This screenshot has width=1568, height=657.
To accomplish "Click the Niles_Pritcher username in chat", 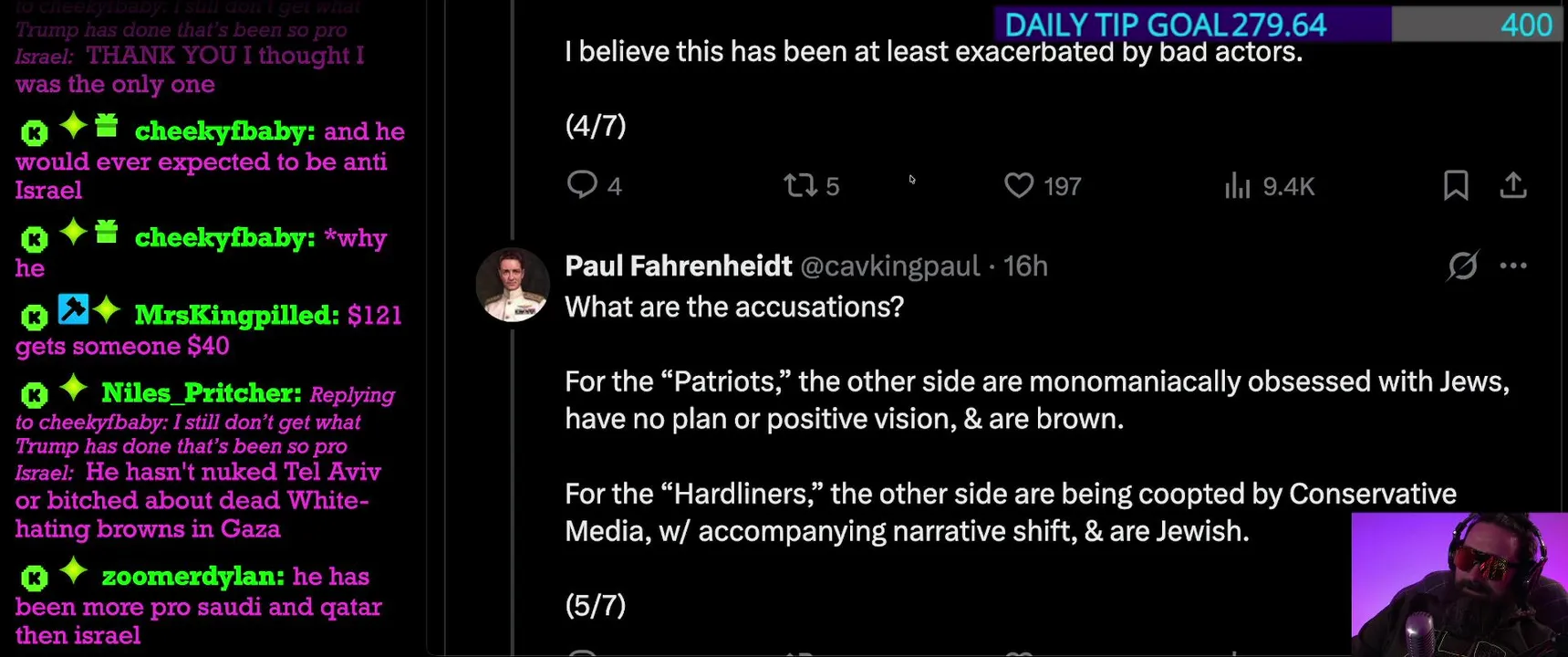I will 201,393.
